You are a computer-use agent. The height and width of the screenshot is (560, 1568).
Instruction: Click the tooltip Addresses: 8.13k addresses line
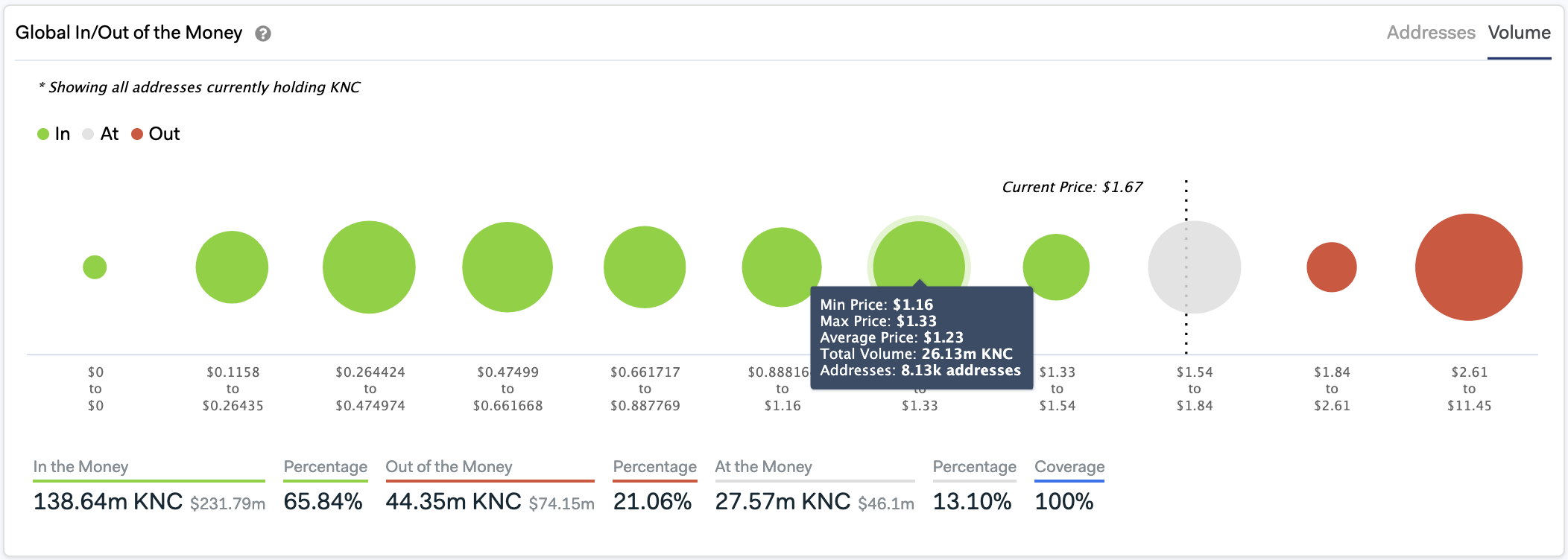(920, 370)
